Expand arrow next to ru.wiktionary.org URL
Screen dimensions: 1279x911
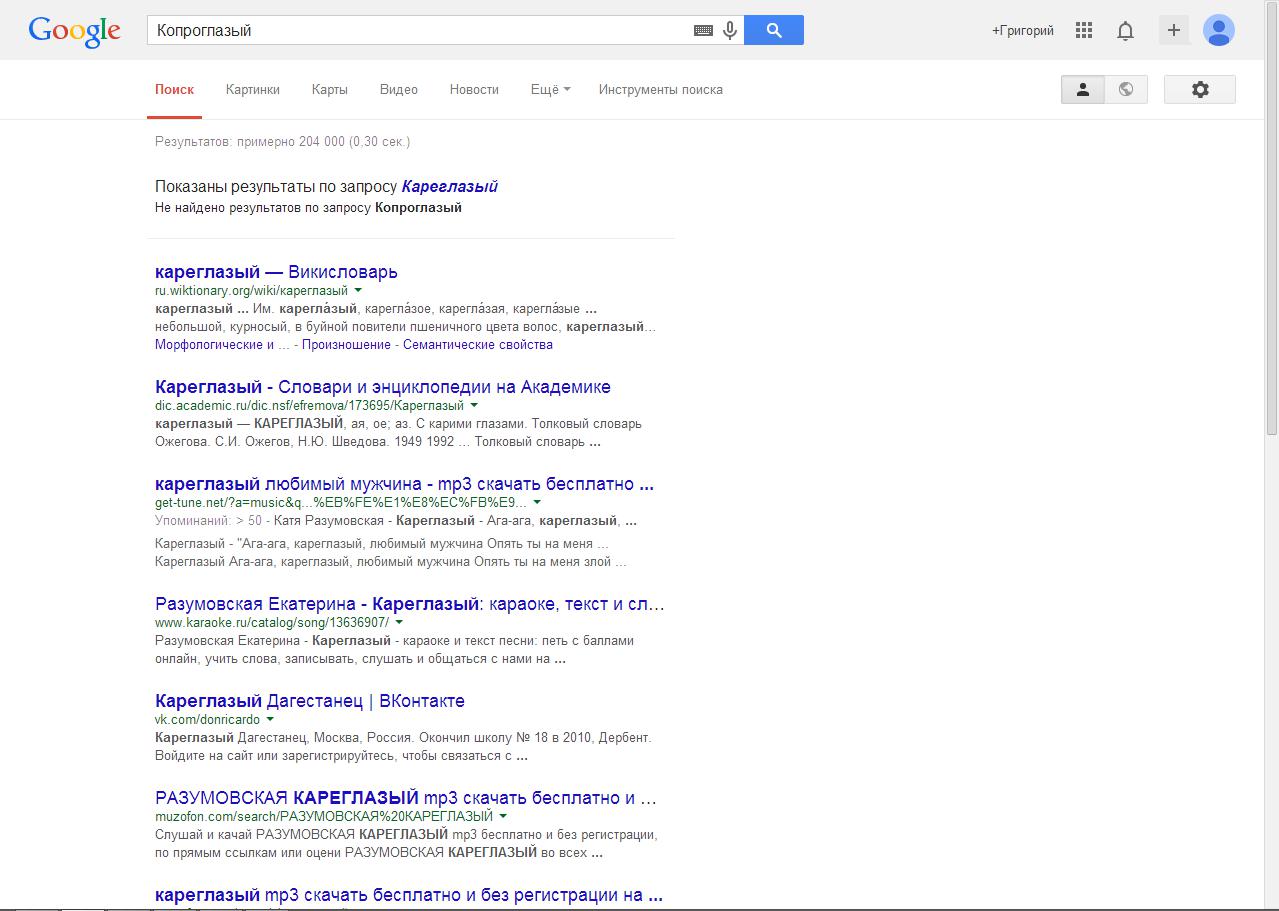pyautogui.click(x=358, y=291)
